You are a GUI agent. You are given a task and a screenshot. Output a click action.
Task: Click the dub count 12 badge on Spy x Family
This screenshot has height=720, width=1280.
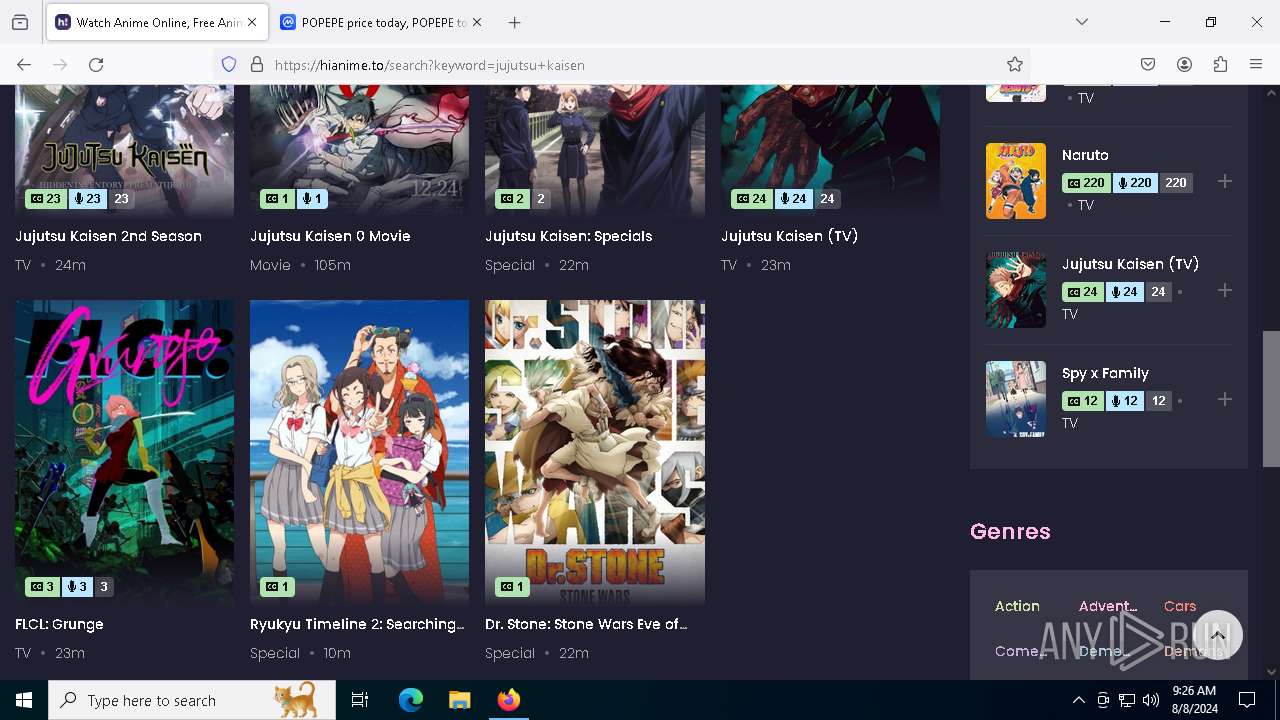[x=1123, y=401]
